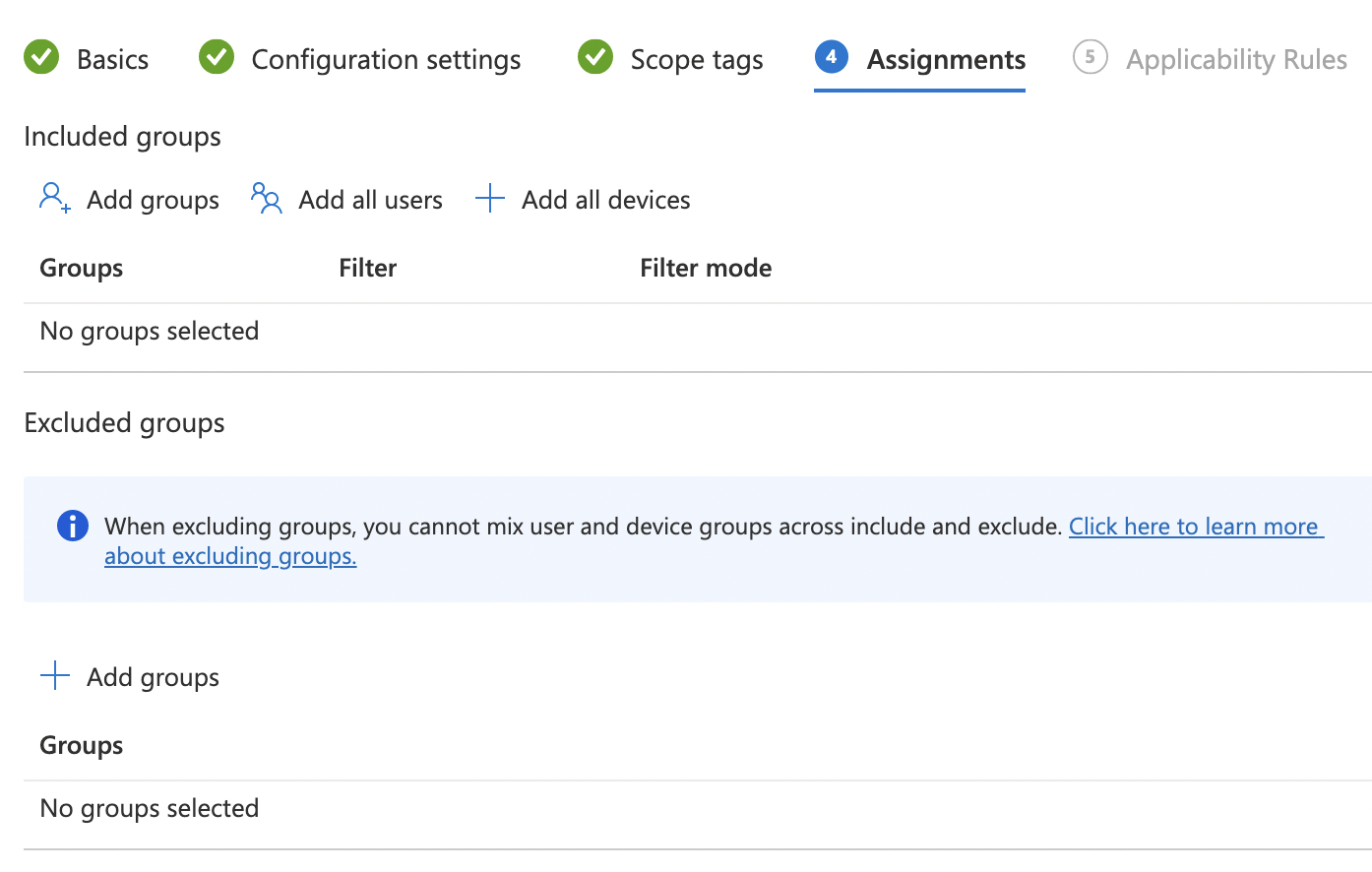
Task: Click the plus icon under Excluded groups
Action: (55, 676)
